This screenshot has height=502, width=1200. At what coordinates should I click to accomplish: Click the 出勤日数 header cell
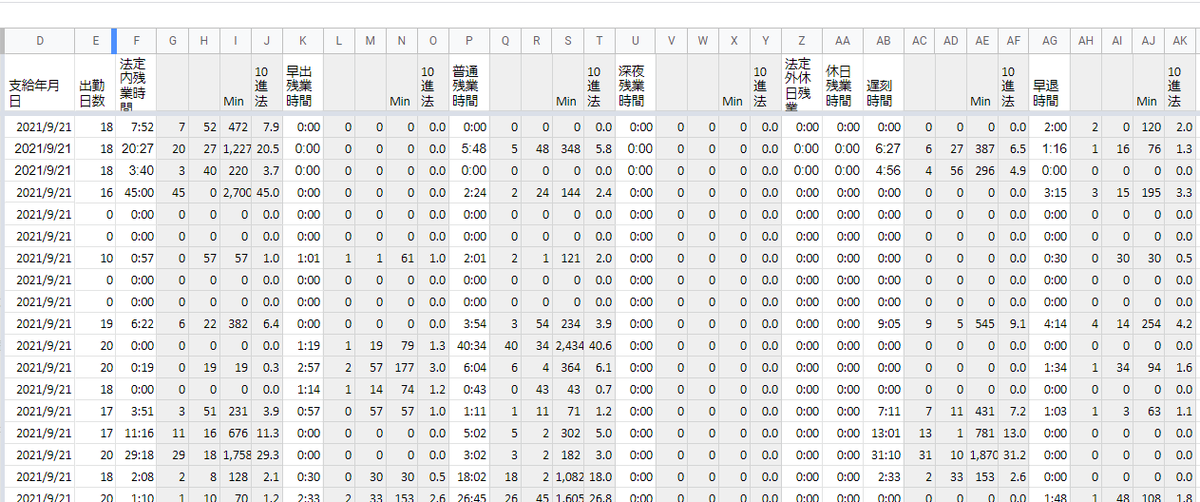(95, 85)
